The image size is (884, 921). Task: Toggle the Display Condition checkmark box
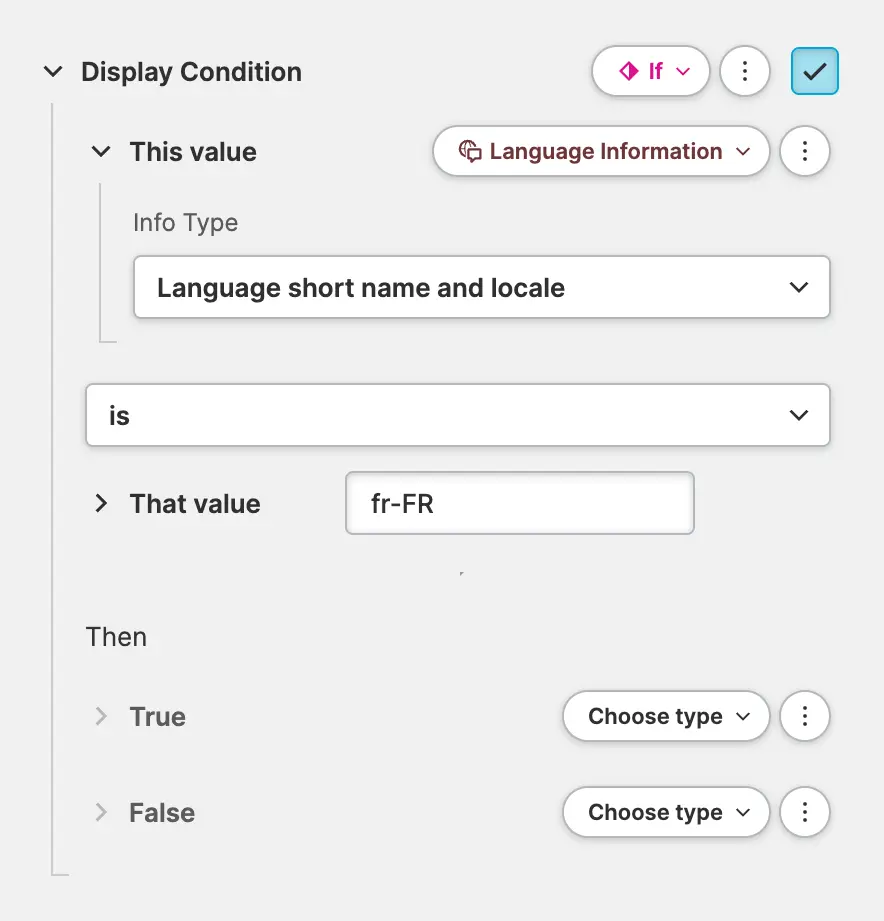[814, 72]
